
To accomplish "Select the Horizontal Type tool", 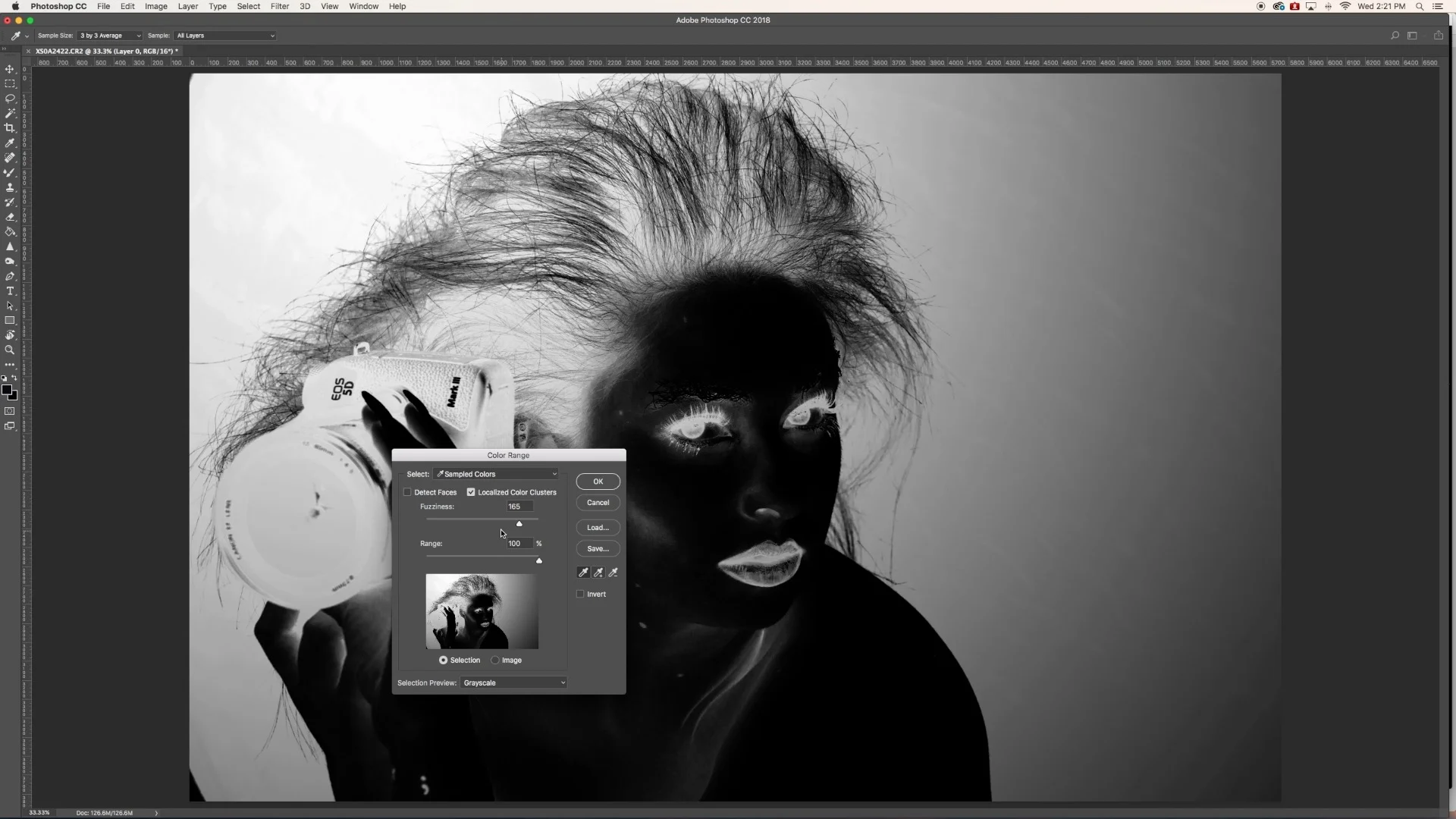I will [10, 291].
